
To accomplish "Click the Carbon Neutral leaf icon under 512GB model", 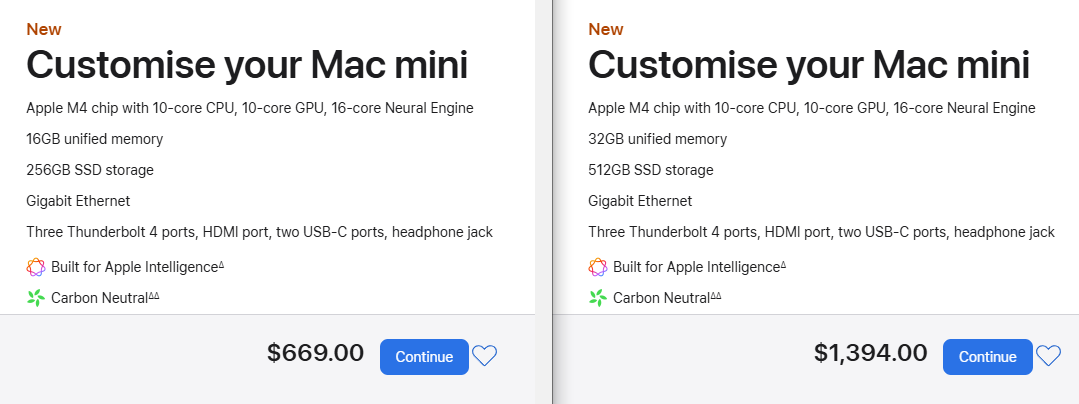I will click(x=598, y=297).
